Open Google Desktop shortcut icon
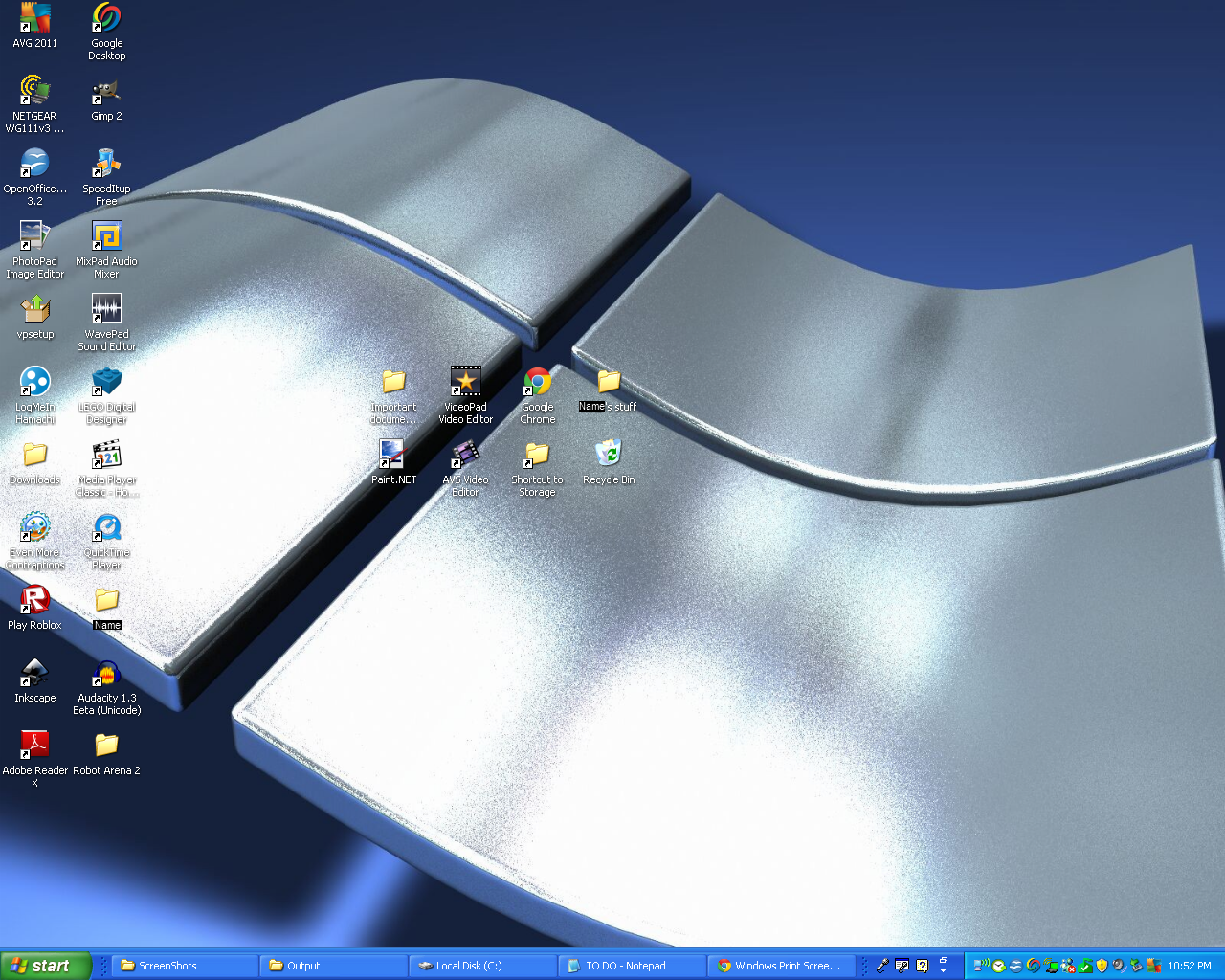Image resolution: width=1225 pixels, height=980 pixels. (x=106, y=32)
